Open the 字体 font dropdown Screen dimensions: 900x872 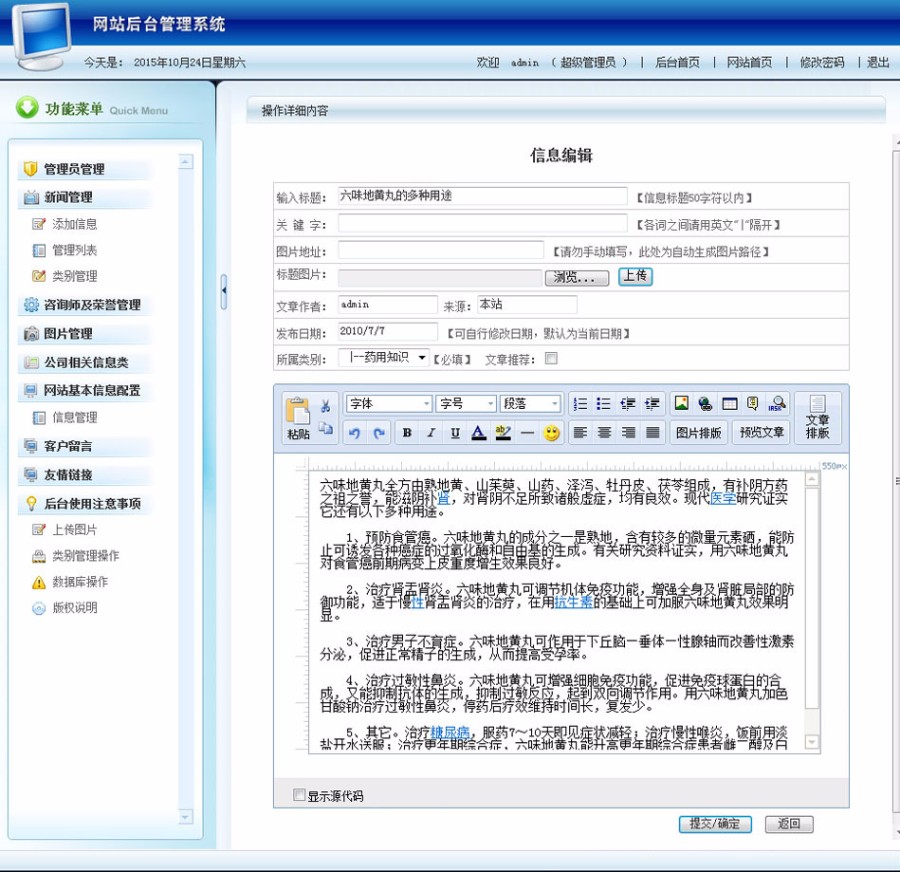(x=389, y=404)
